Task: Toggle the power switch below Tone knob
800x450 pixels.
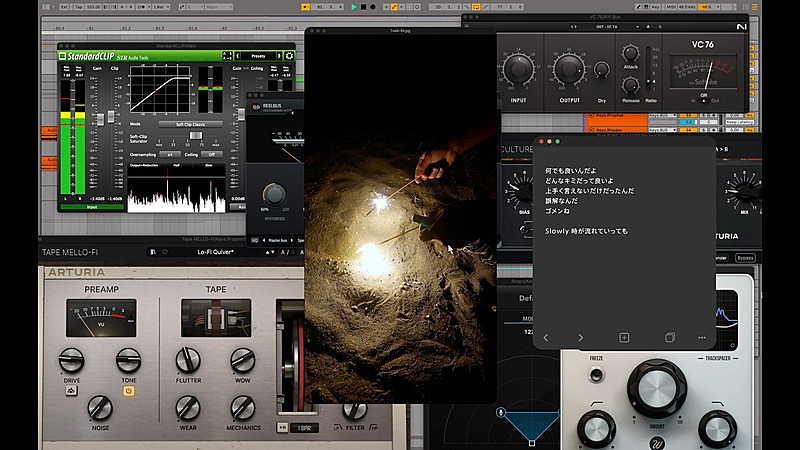Action: coord(128,391)
